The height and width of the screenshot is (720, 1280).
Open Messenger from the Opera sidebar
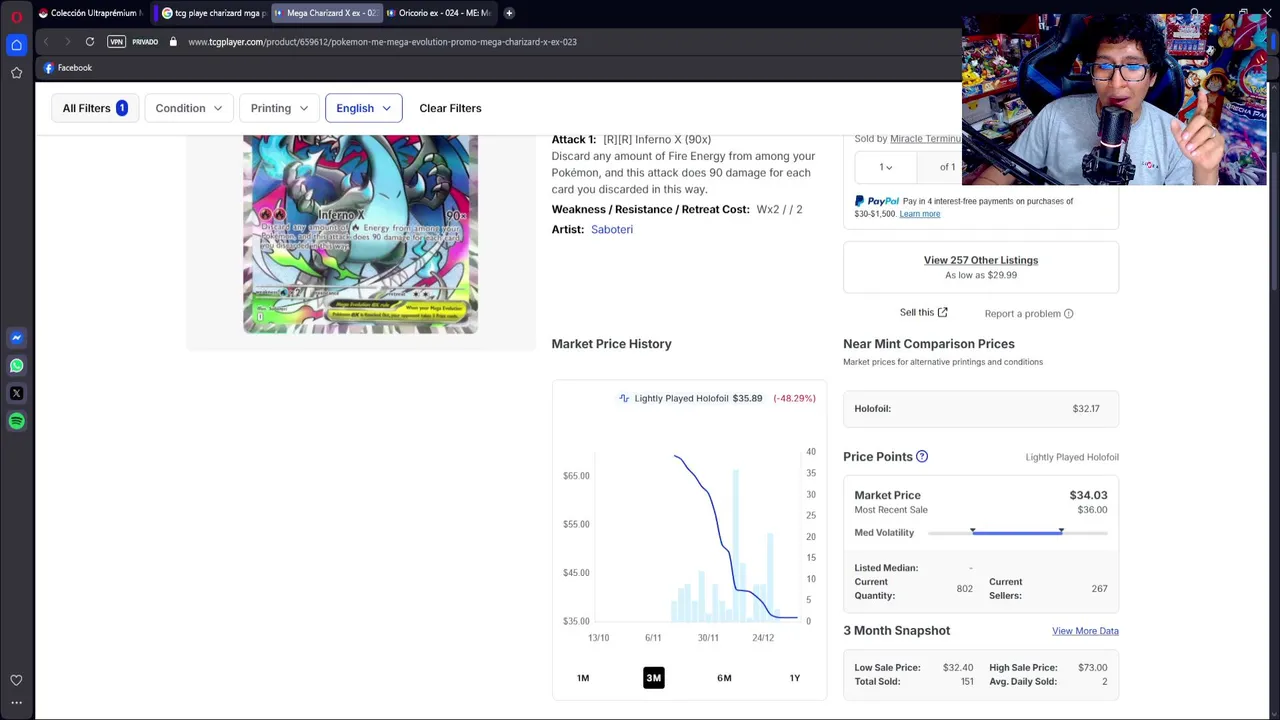pyautogui.click(x=16, y=338)
